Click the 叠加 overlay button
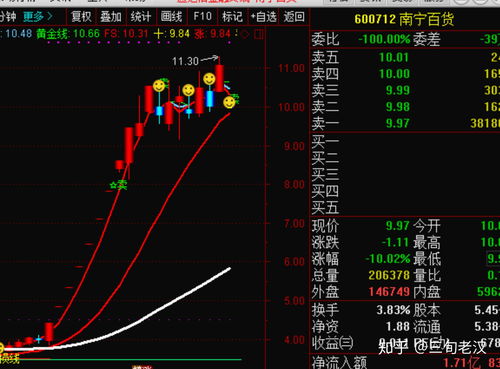500x369 pixels. 111,16
